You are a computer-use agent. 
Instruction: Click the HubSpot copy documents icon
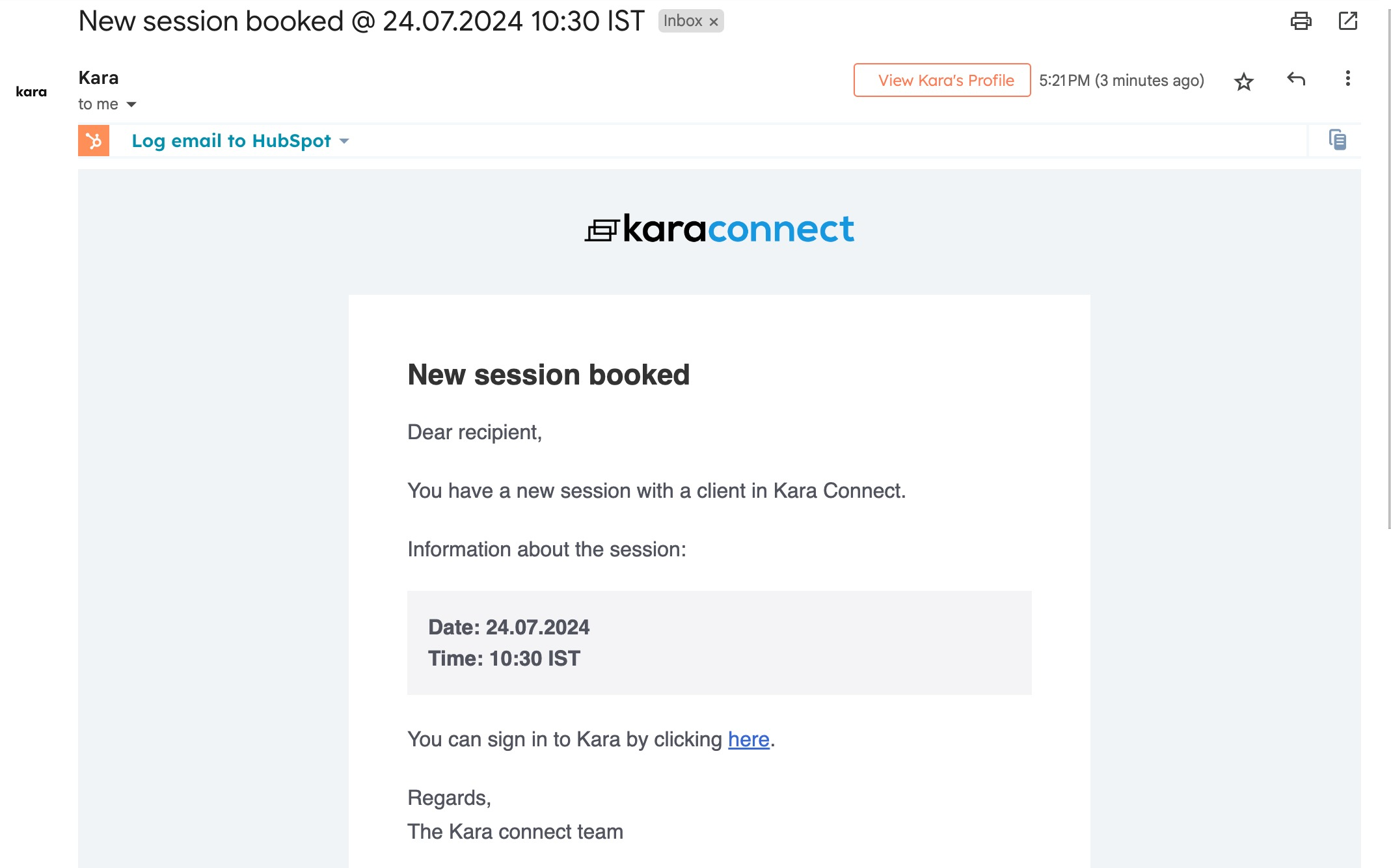(x=1337, y=140)
